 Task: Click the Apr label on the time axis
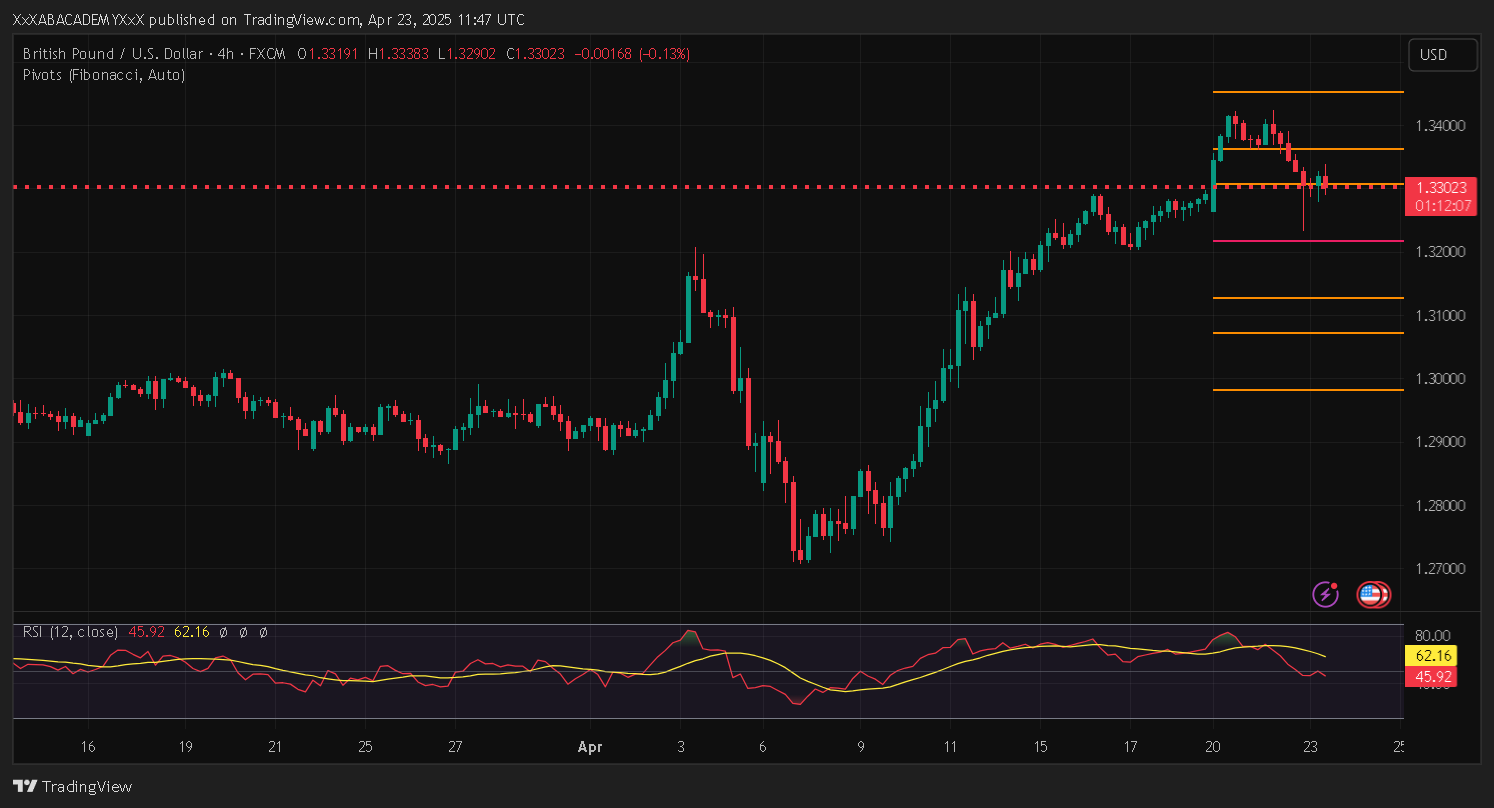[x=589, y=746]
